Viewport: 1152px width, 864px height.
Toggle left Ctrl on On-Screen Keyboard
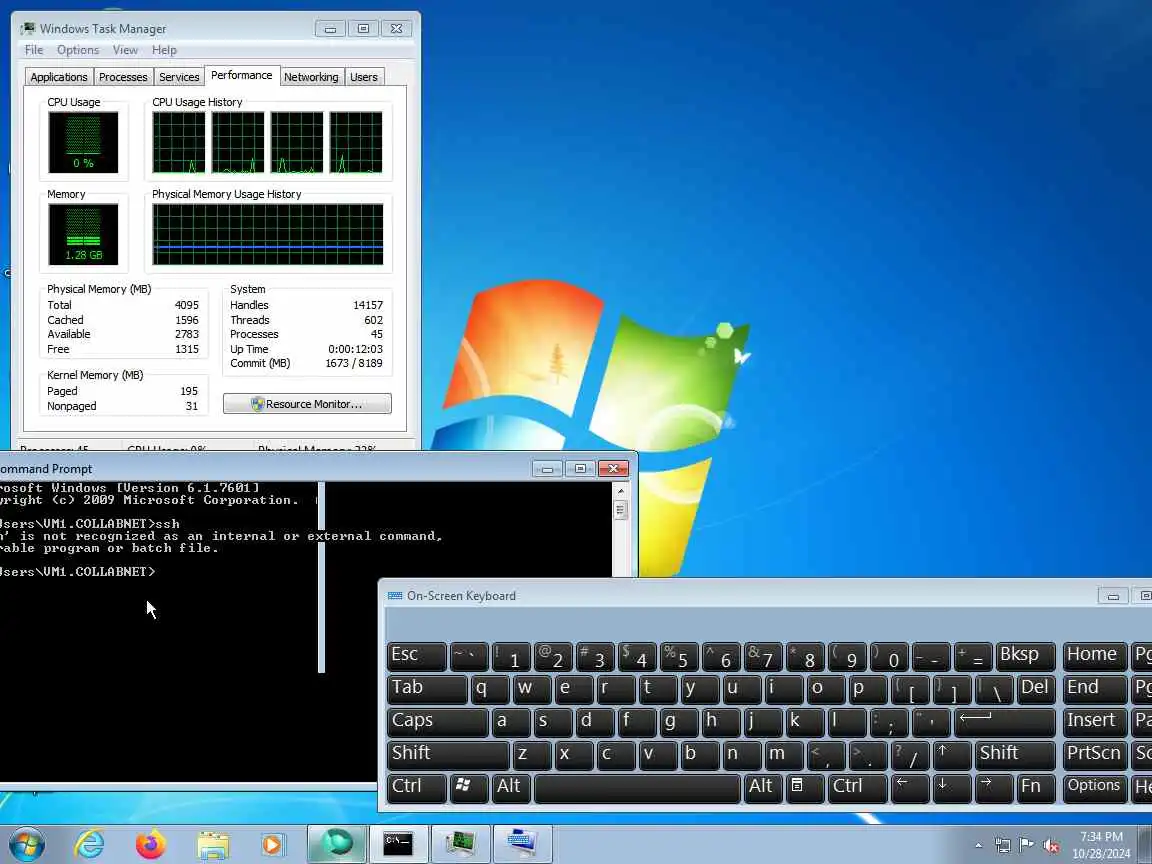(x=416, y=788)
